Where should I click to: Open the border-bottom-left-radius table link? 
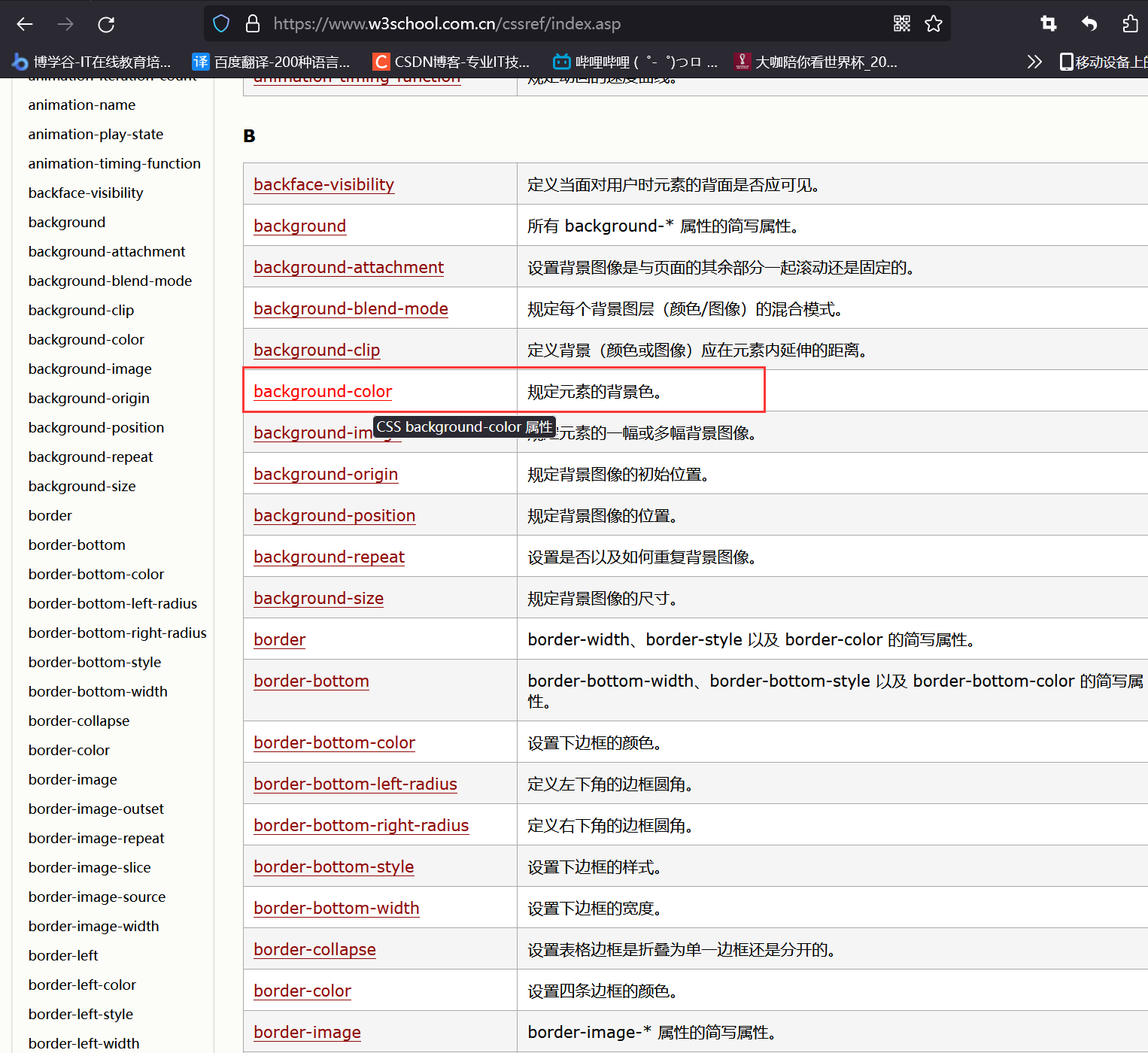355,784
